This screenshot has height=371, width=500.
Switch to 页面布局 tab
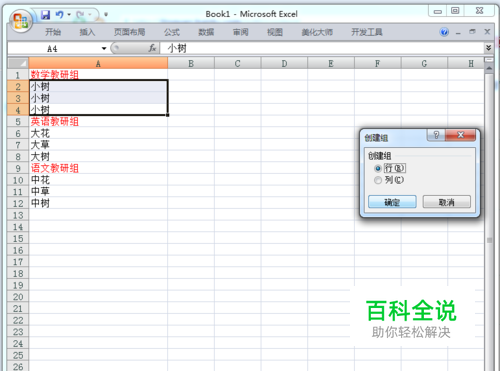130,32
